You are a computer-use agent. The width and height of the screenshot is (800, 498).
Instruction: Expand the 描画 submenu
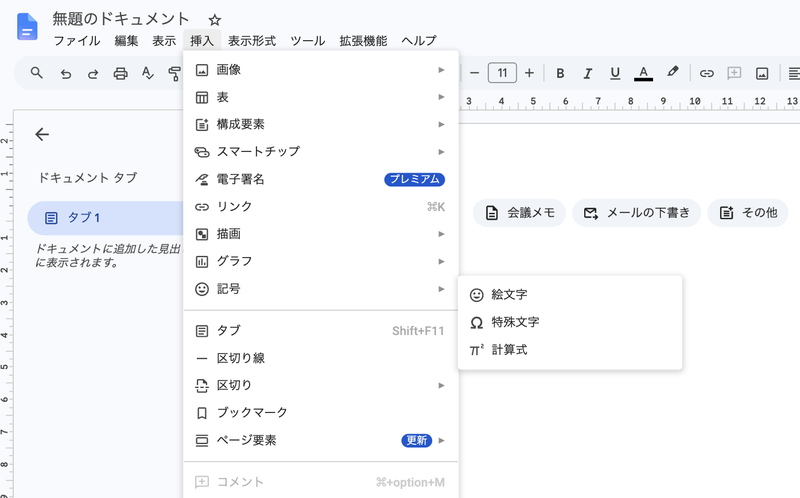pyautogui.click(x=321, y=234)
